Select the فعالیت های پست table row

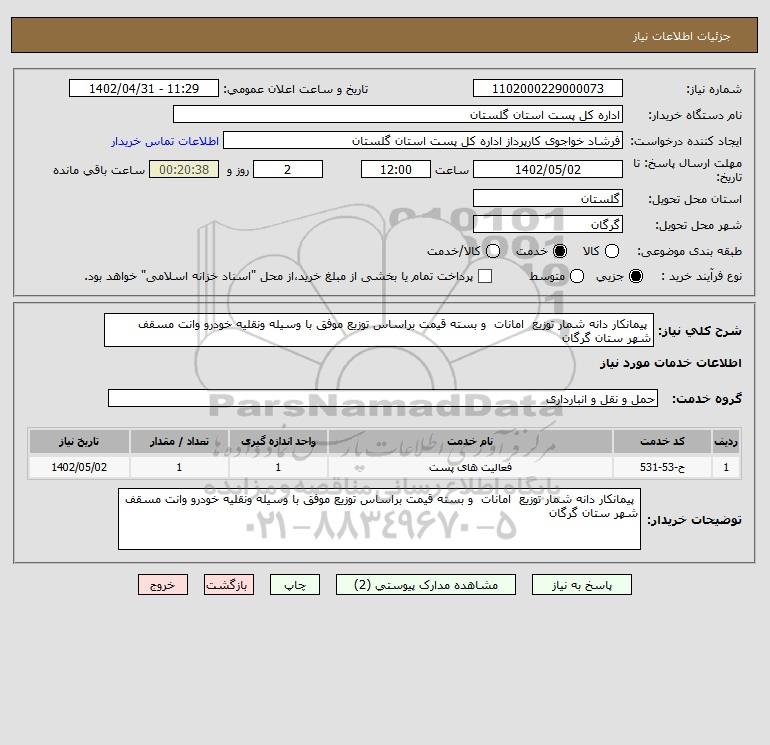[385, 467]
